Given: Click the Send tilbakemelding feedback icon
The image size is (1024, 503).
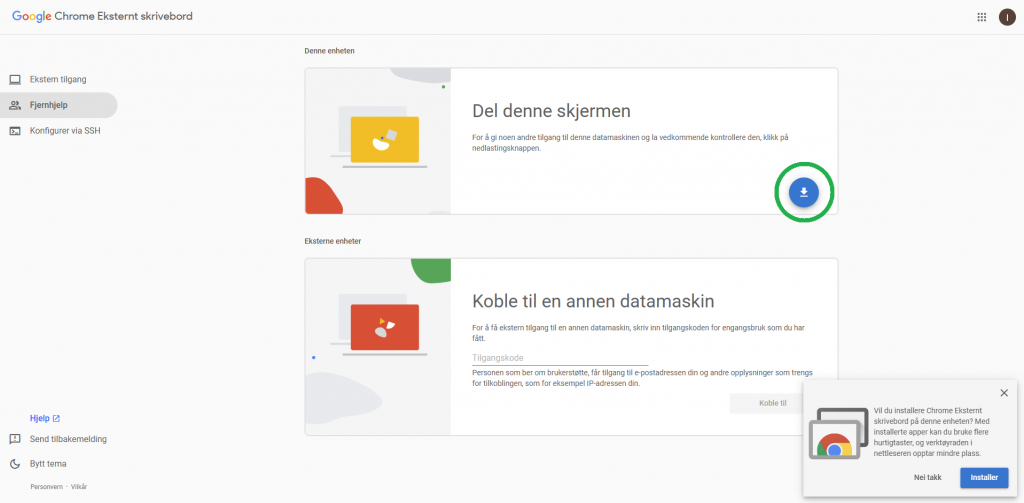Looking at the screenshot, I should pyautogui.click(x=15, y=439).
